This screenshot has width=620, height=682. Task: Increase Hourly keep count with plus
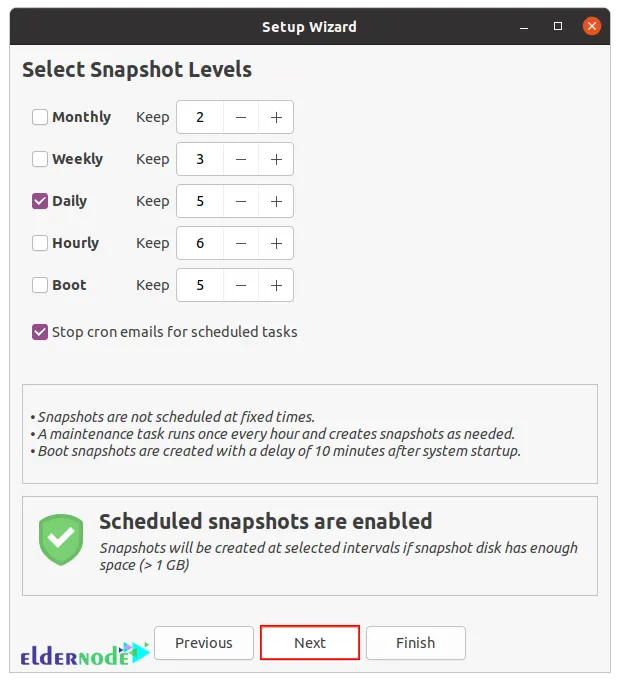click(x=276, y=243)
